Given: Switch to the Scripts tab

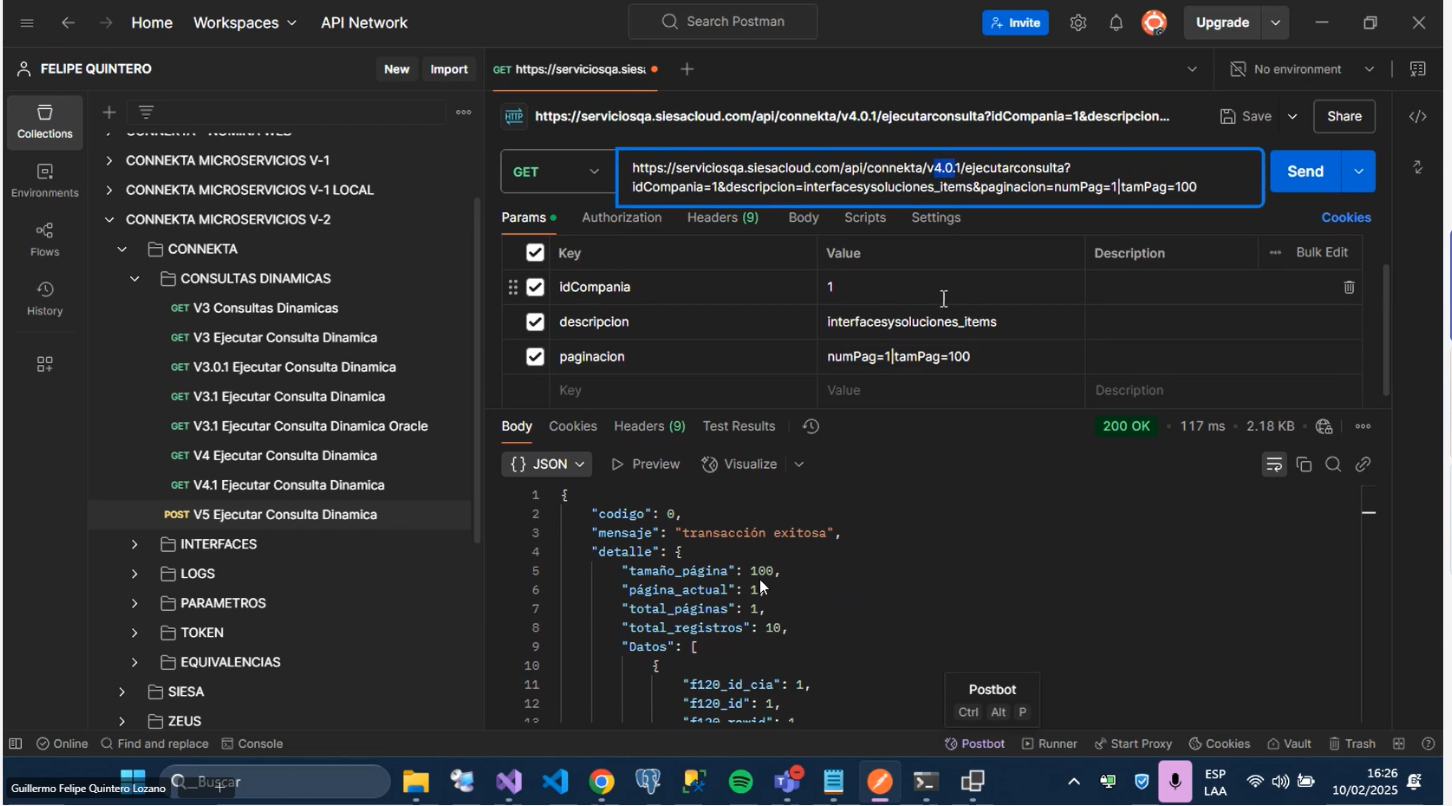Looking at the screenshot, I should (x=864, y=217).
